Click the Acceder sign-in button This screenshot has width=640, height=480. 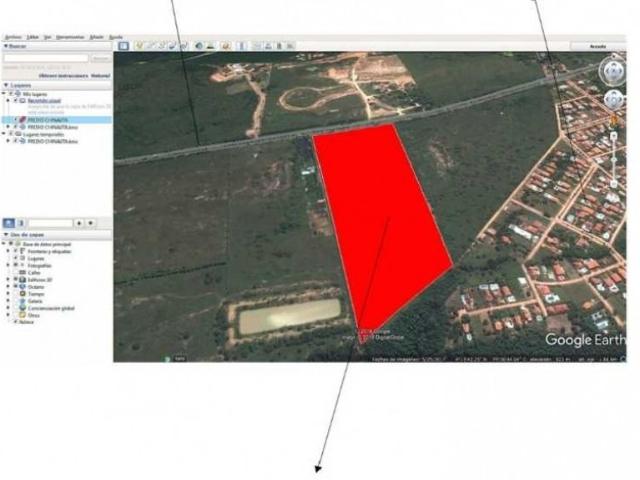coord(598,46)
